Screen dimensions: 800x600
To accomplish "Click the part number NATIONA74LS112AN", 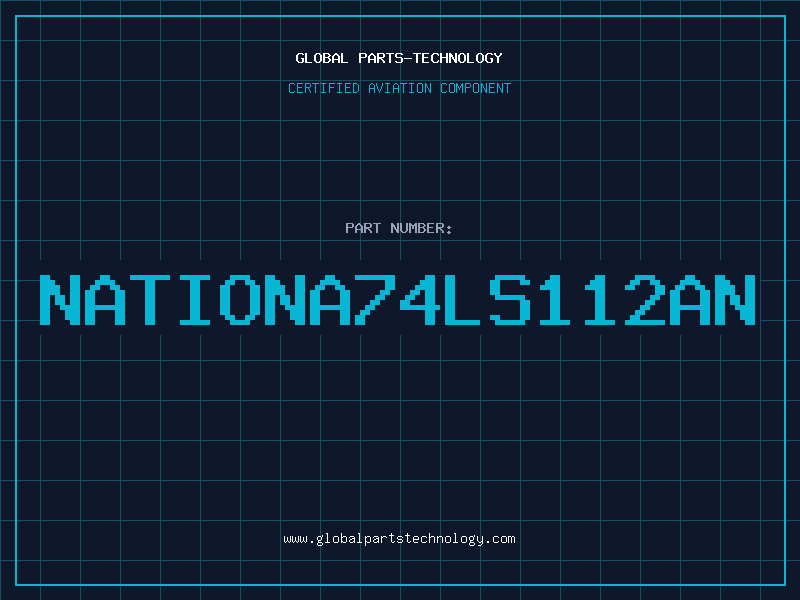I will pyautogui.click(x=398, y=300).
